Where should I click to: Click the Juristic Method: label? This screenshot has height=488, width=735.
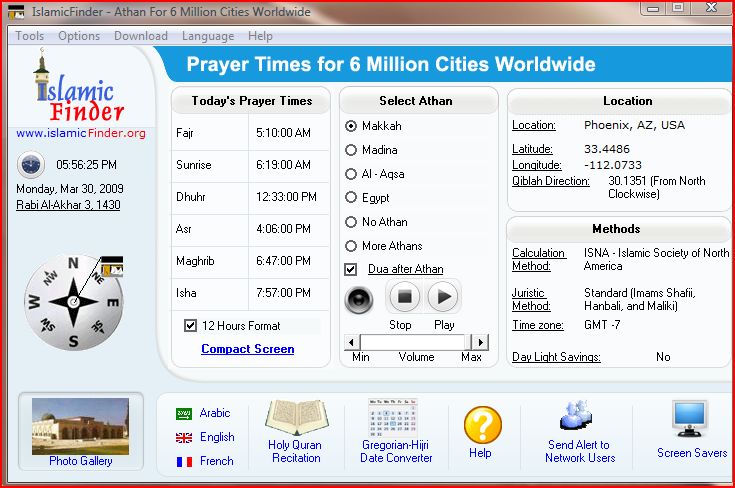pyautogui.click(x=531, y=299)
